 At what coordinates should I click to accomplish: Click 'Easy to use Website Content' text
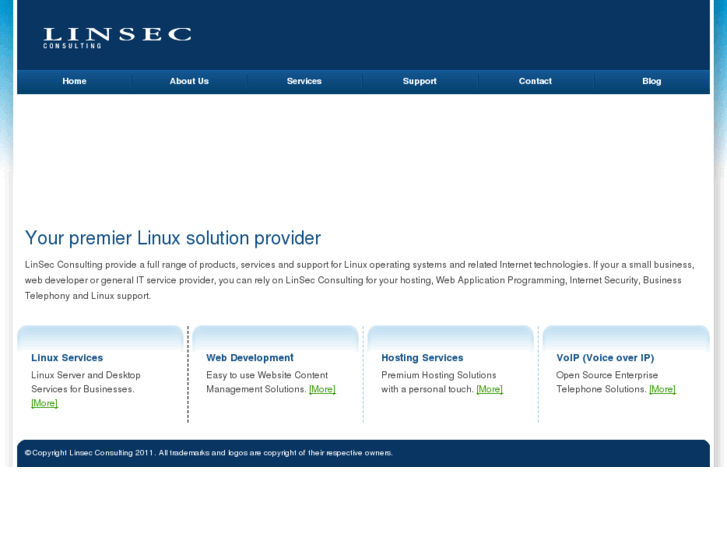coord(267,375)
